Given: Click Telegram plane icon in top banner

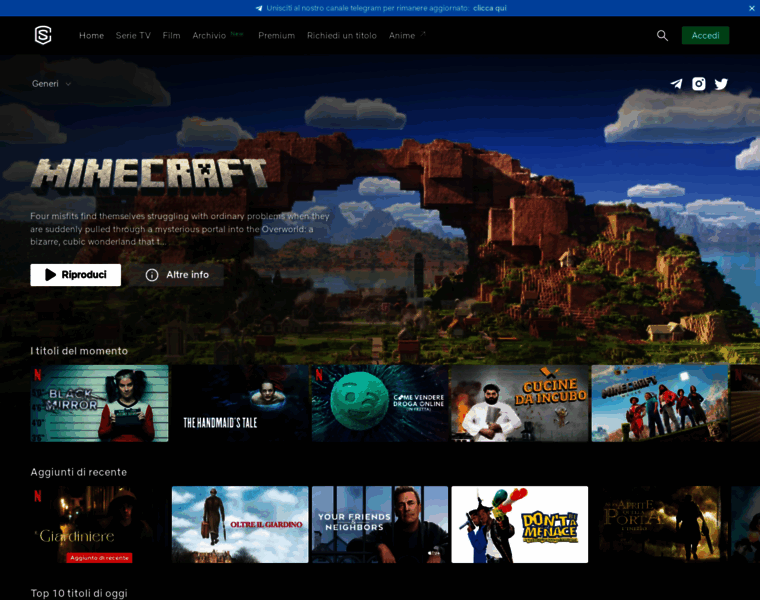Looking at the screenshot, I should (x=259, y=8).
